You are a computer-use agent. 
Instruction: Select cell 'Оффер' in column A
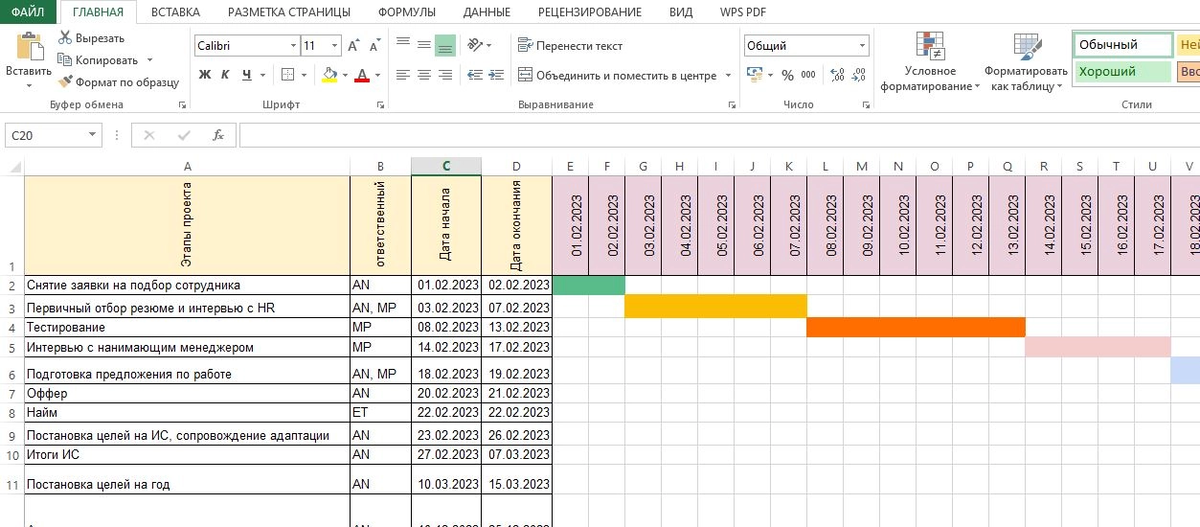(x=187, y=393)
